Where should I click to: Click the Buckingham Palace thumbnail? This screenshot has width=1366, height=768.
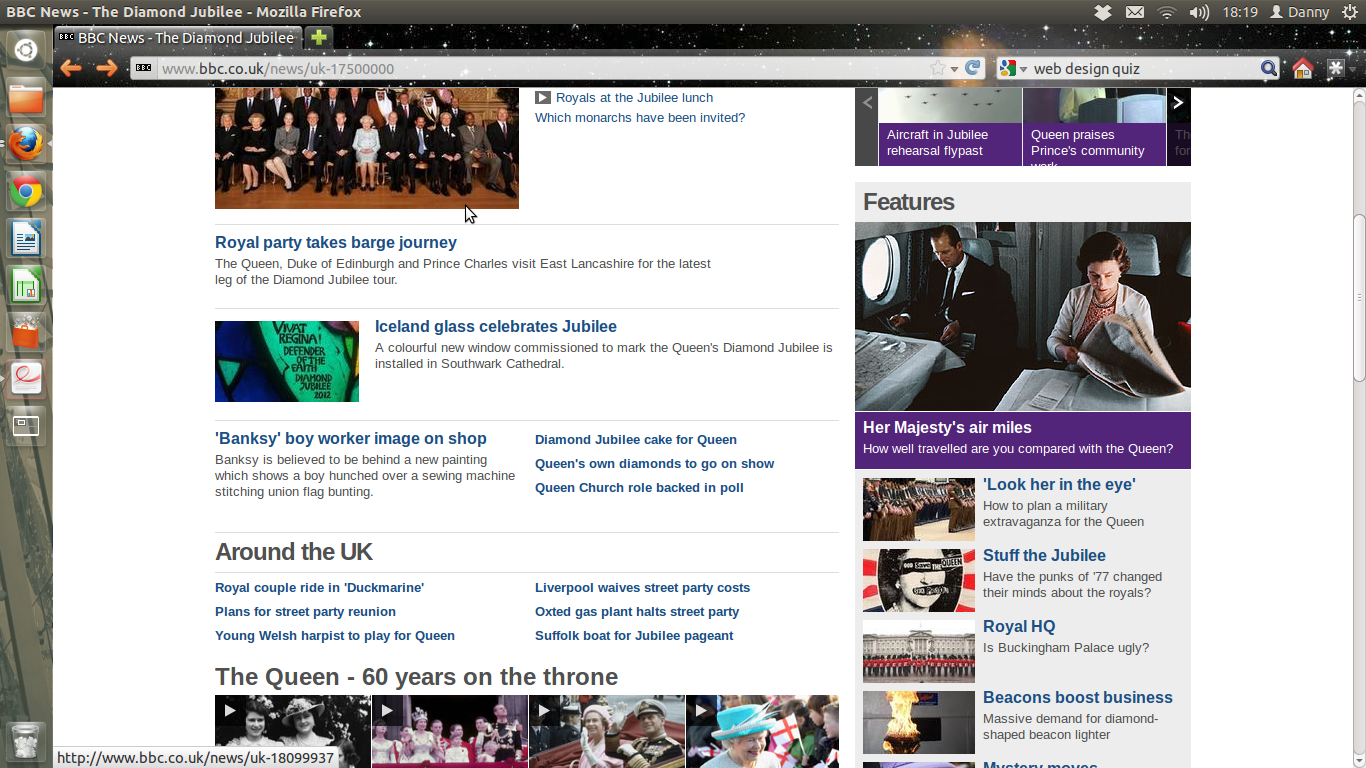click(x=919, y=651)
